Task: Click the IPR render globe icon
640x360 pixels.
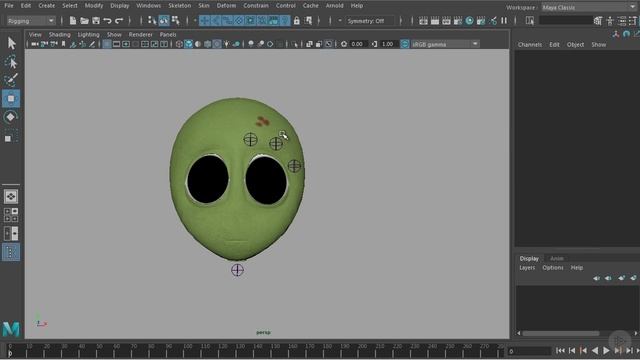Action: click(469, 20)
